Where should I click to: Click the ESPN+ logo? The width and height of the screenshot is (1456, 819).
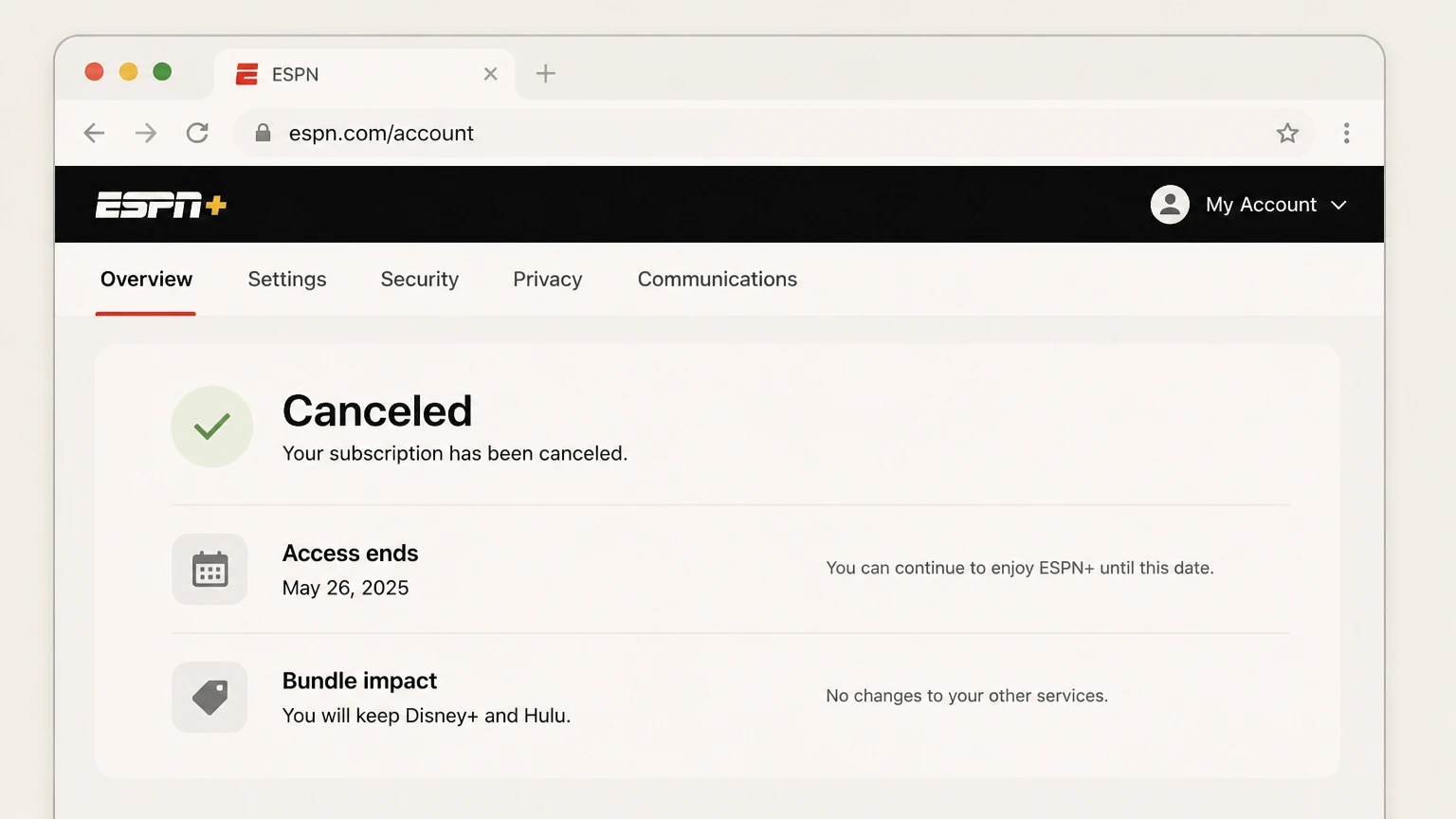coord(160,205)
